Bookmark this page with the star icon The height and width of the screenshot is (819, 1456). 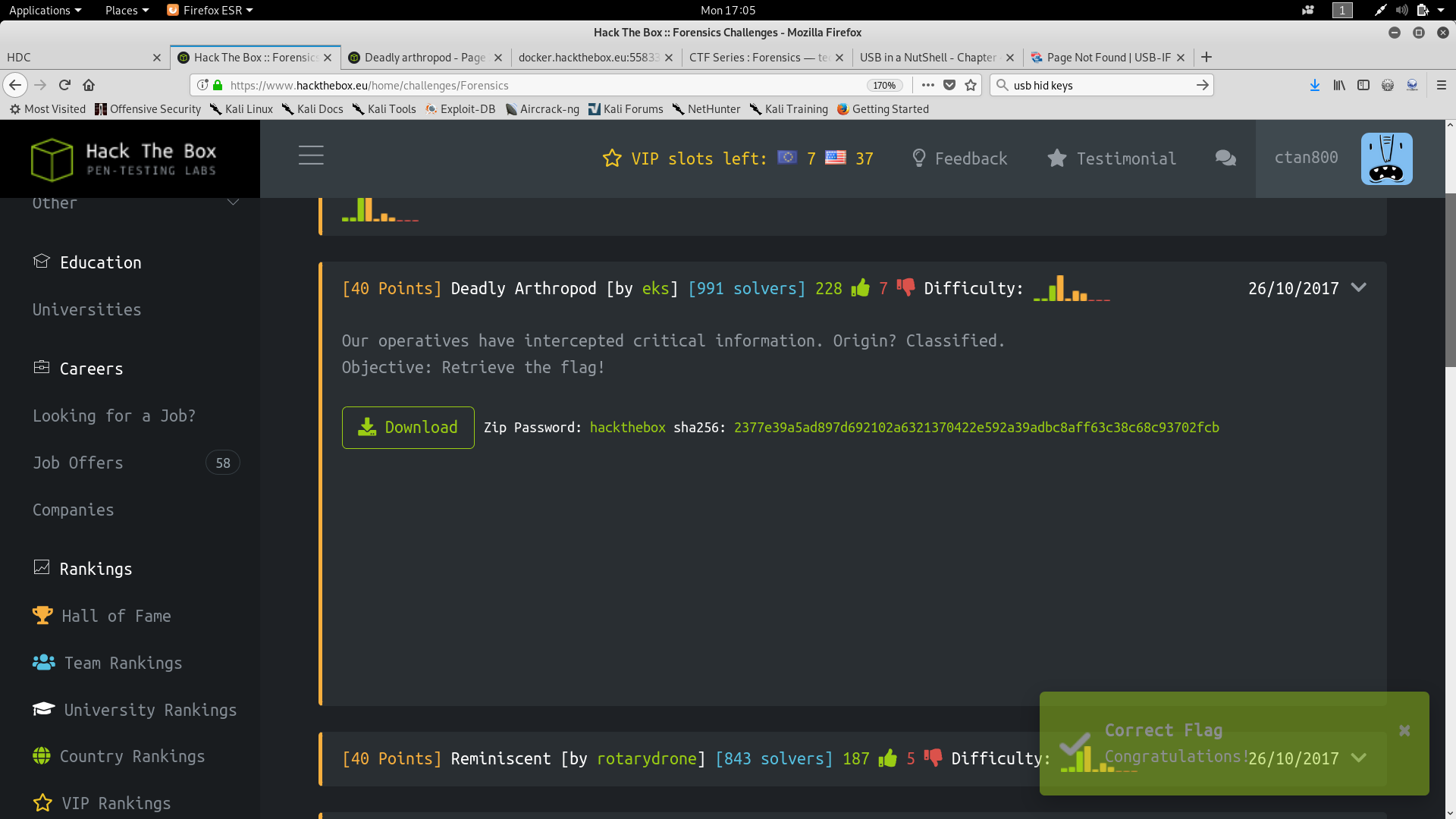(971, 85)
